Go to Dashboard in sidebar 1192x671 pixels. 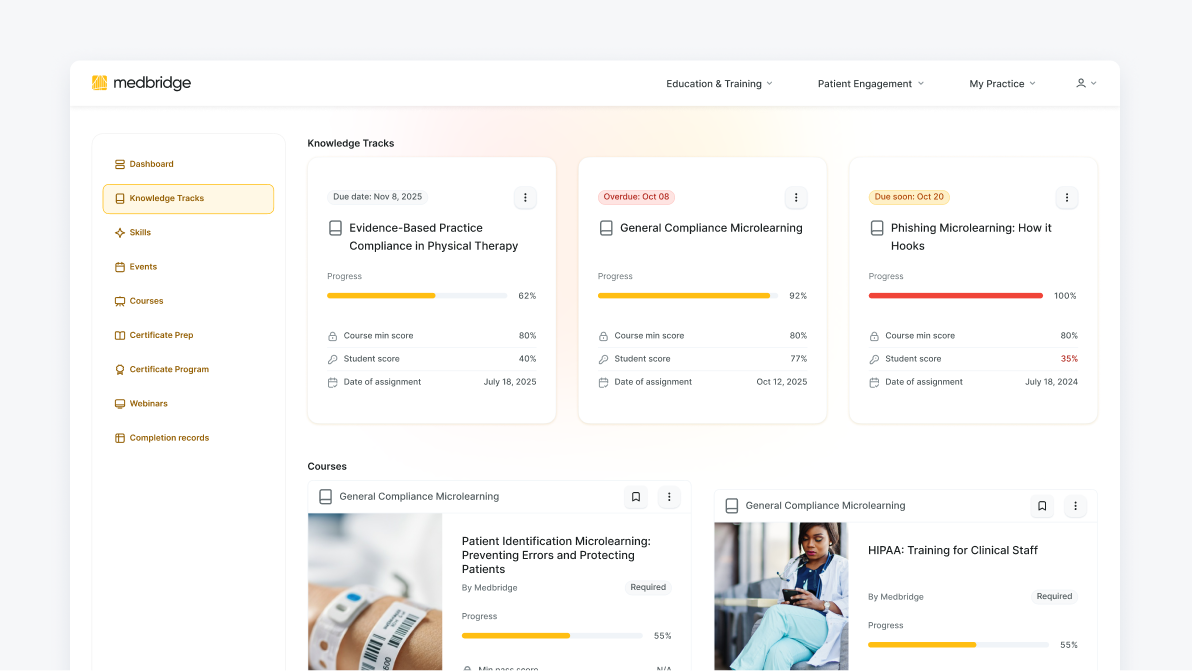[x=189, y=164]
